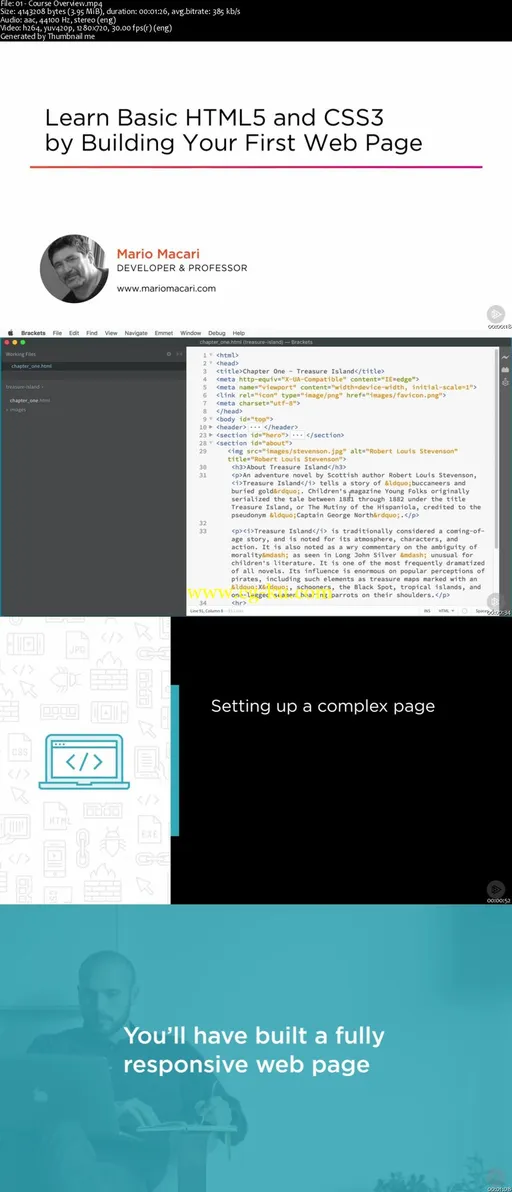512x1192 pixels.
Task: Click the Live Preview lightning icon
Action: (x=505, y=357)
